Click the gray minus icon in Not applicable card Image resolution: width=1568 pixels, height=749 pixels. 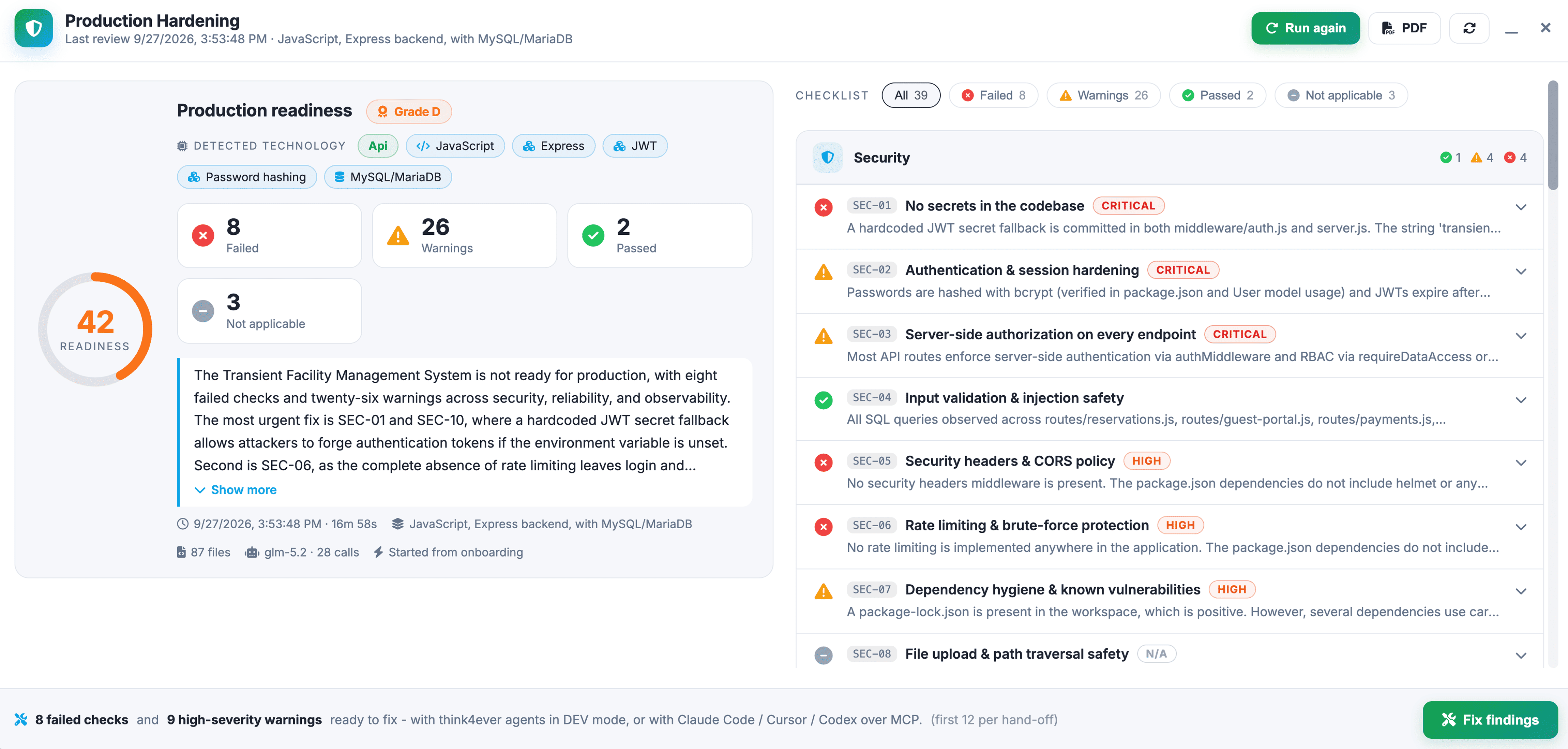click(x=203, y=311)
